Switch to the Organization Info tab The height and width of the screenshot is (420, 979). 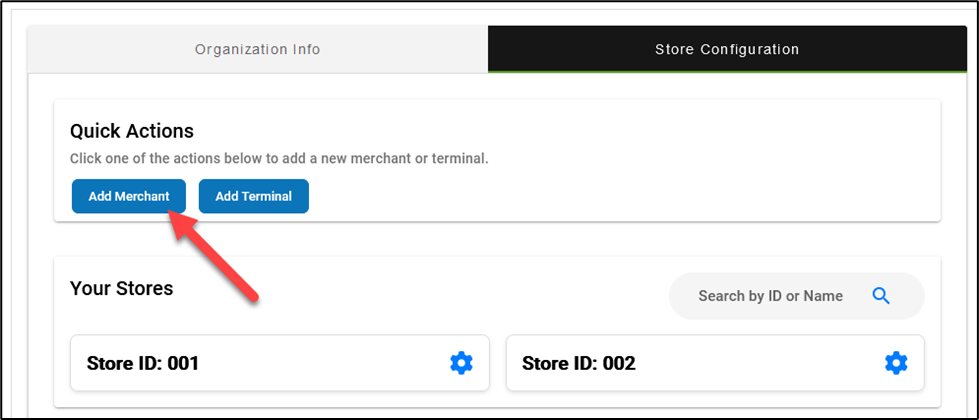point(257,49)
